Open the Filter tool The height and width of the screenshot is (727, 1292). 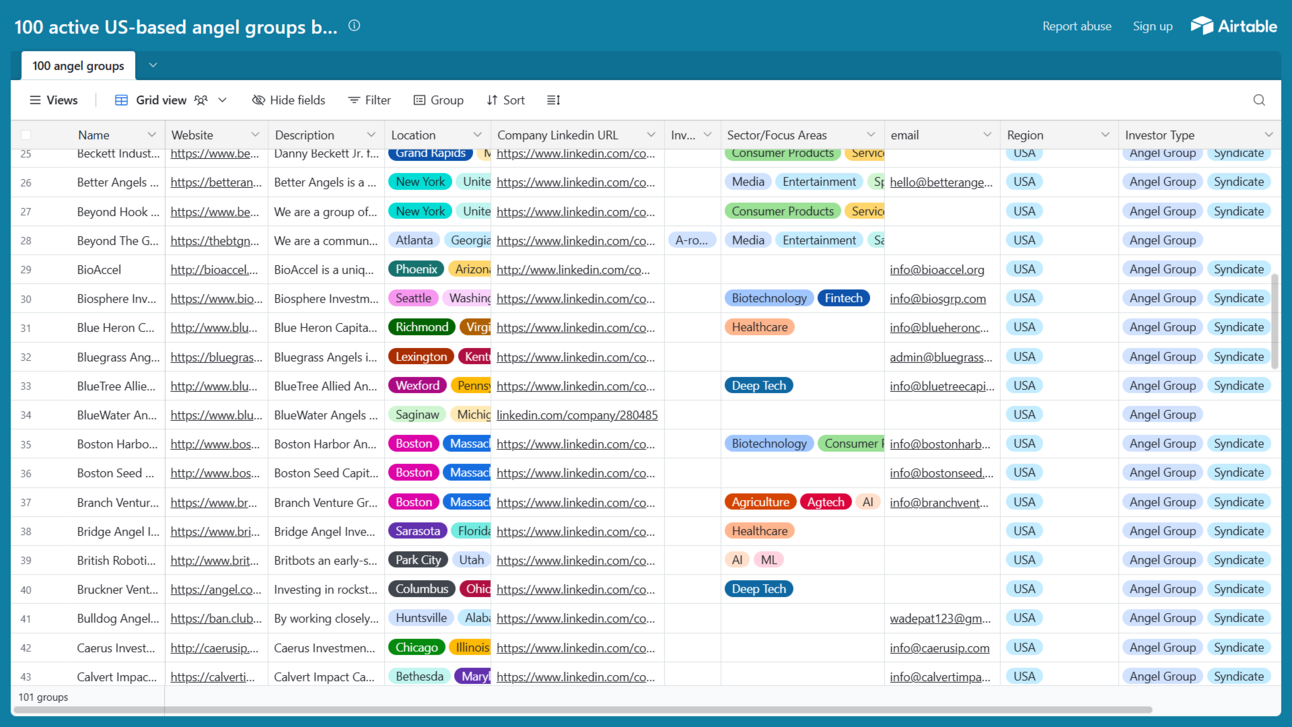click(x=369, y=100)
